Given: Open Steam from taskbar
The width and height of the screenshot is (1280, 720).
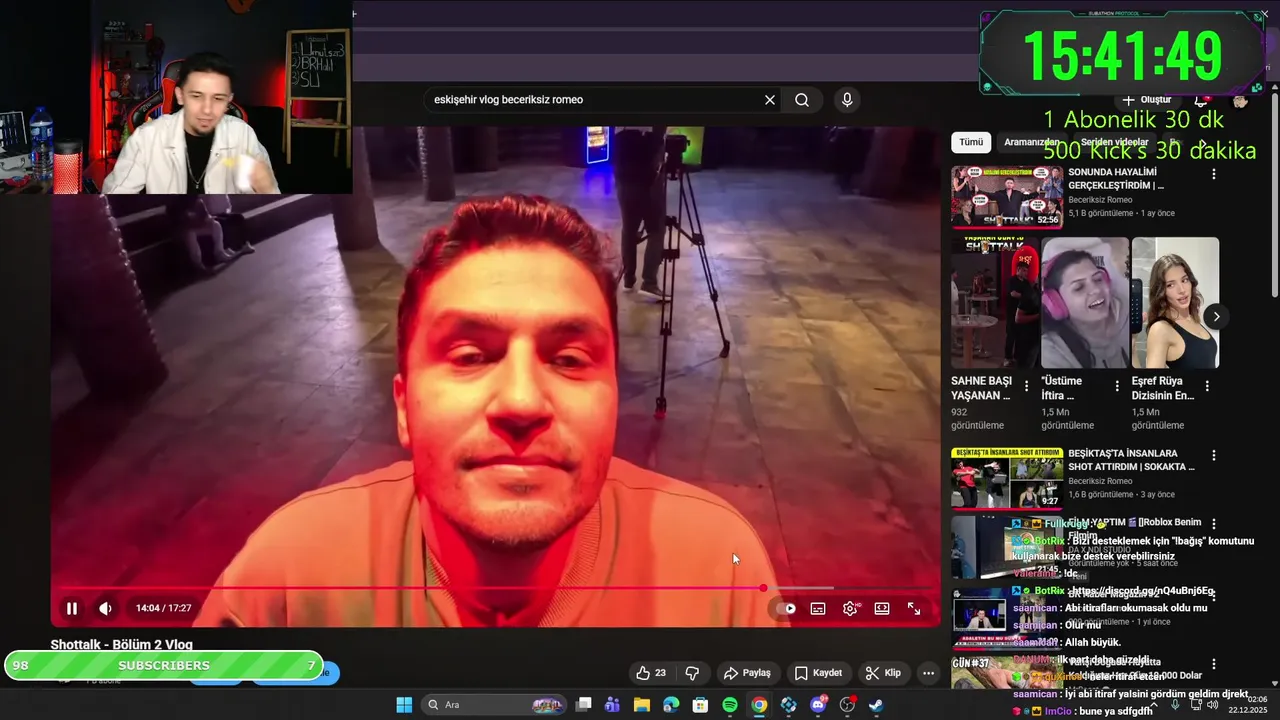Looking at the screenshot, I should pyautogui.click(x=876, y=705).
